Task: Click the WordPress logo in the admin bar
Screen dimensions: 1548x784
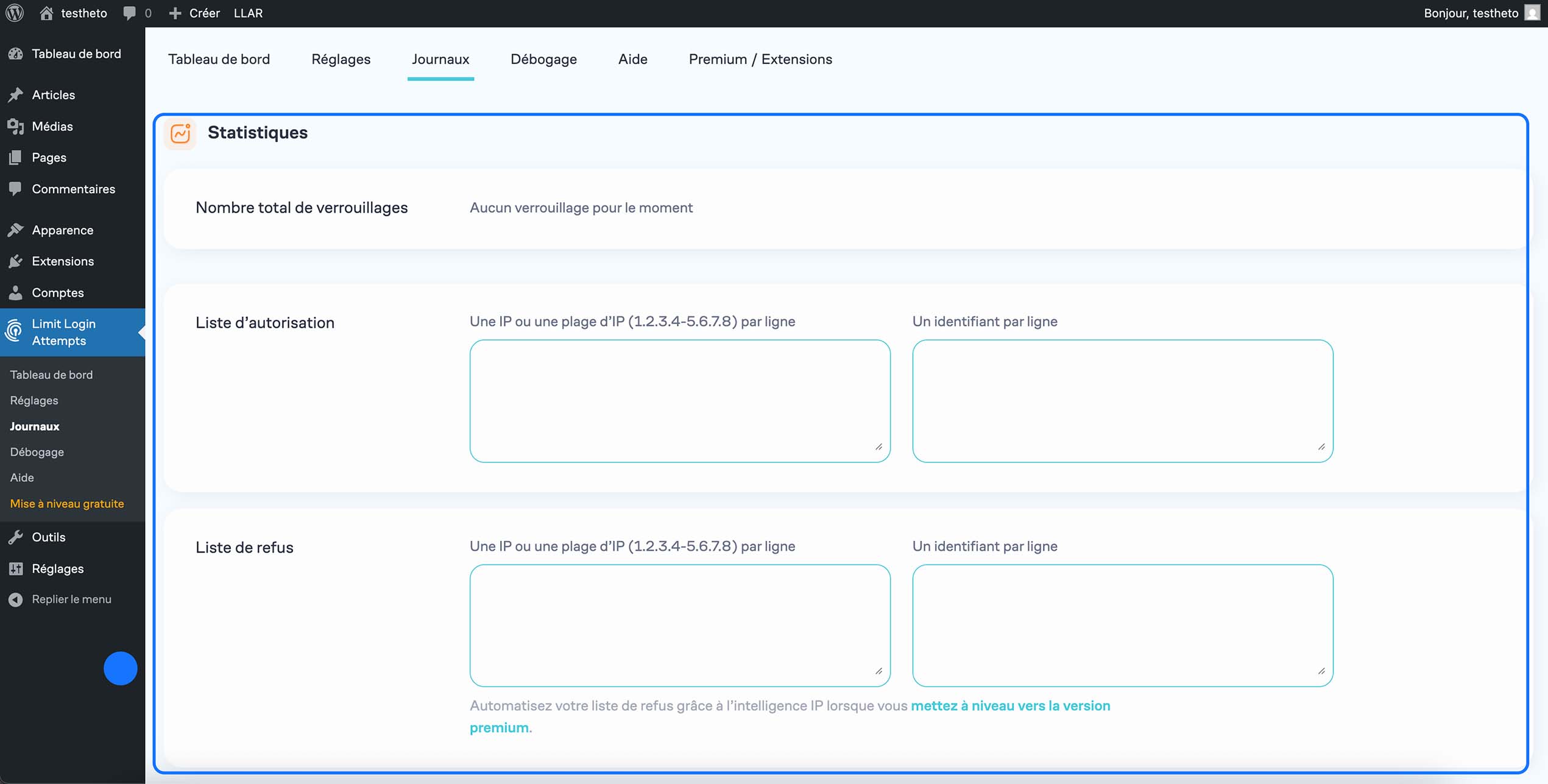Action: click(x=14, y=12)
